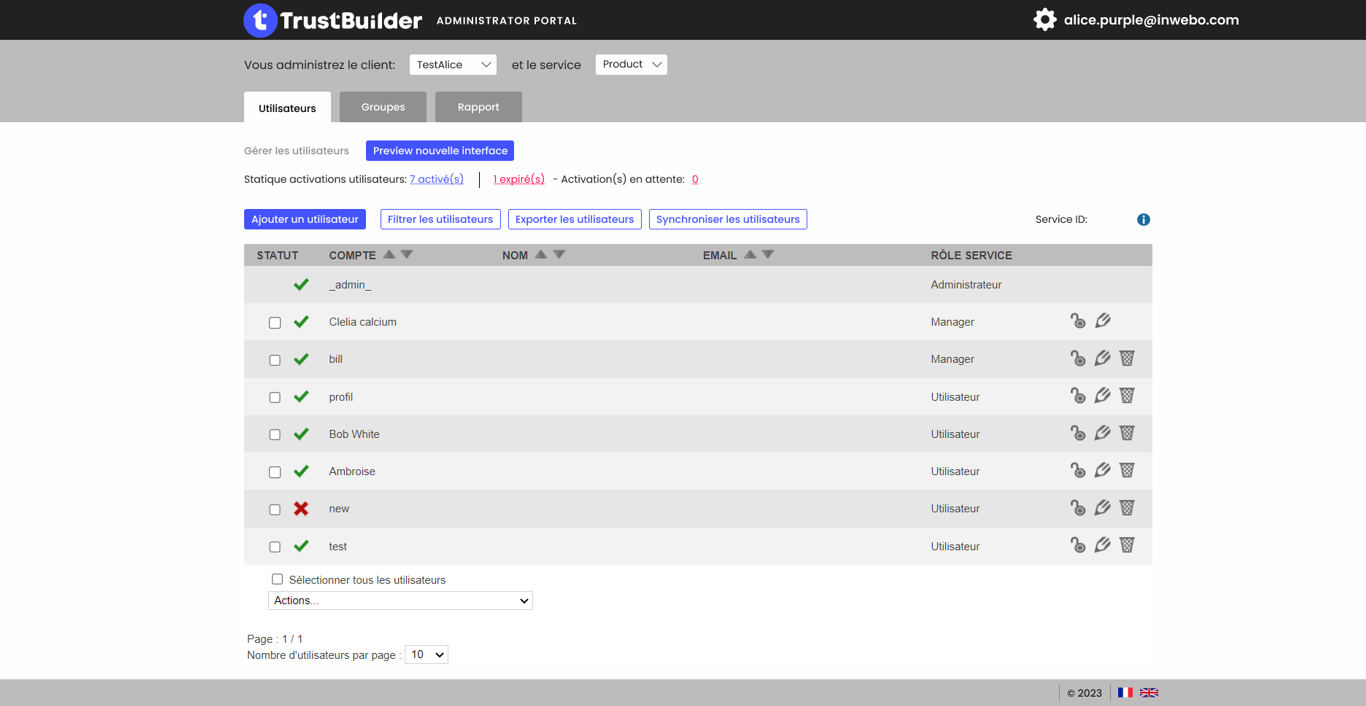This screenshot has width=1366, height=706.
Task: Open the 7 activé(s) link
Action: click(x=436, y=178)
